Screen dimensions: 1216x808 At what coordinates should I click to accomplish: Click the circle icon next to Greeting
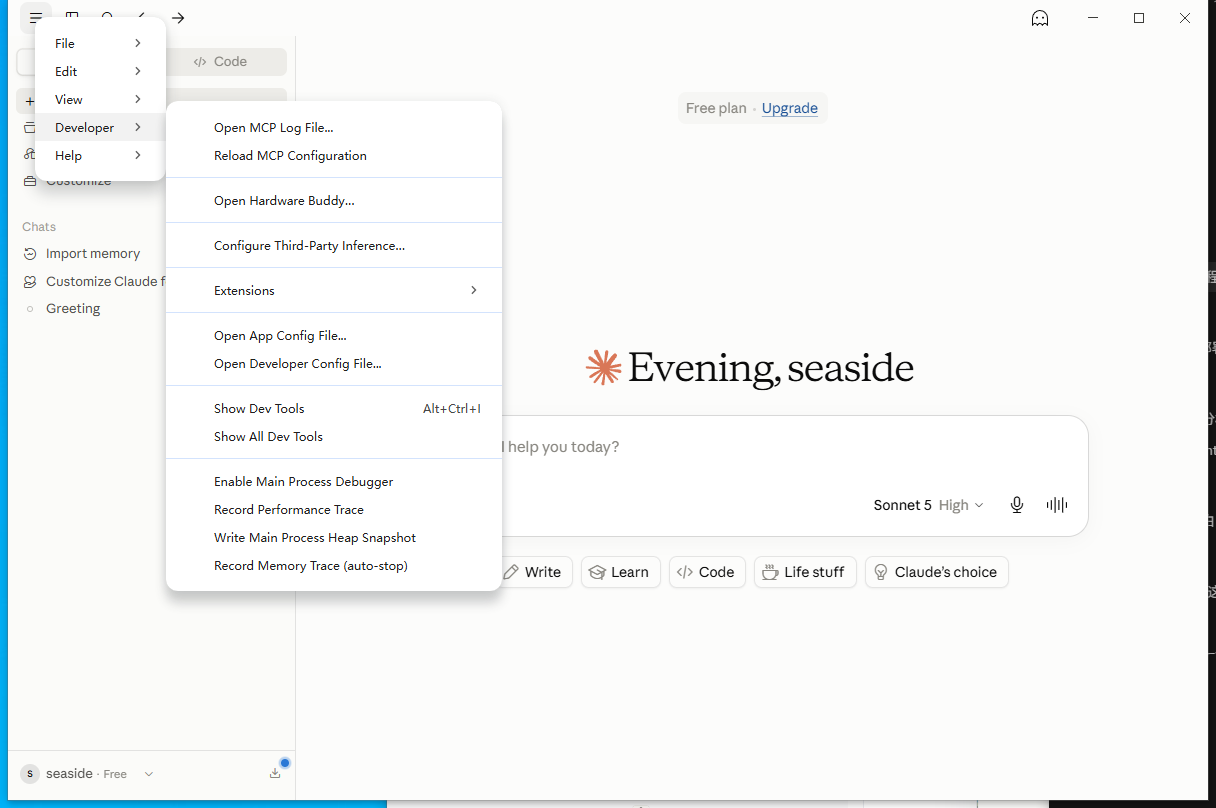point(30,309)
